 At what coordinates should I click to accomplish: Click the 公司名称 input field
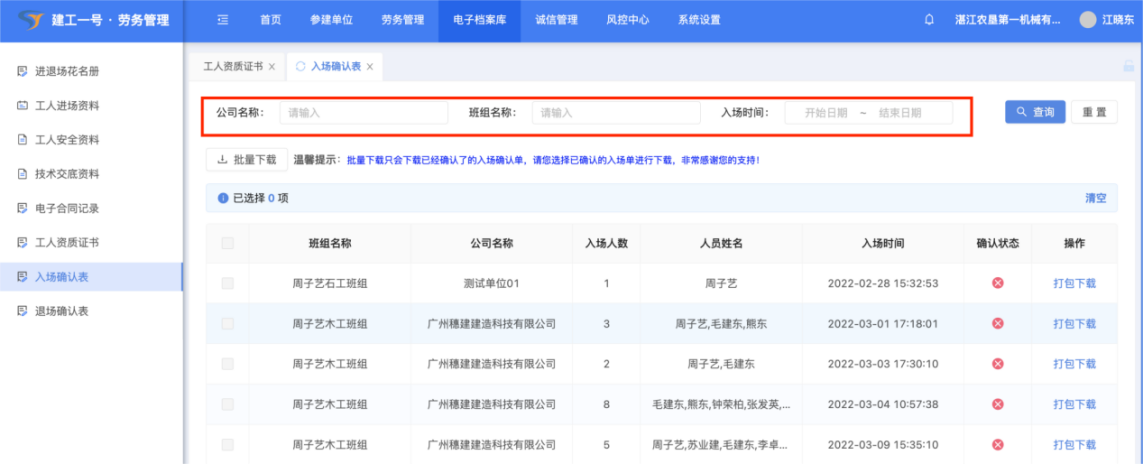(x=363, y=113)
